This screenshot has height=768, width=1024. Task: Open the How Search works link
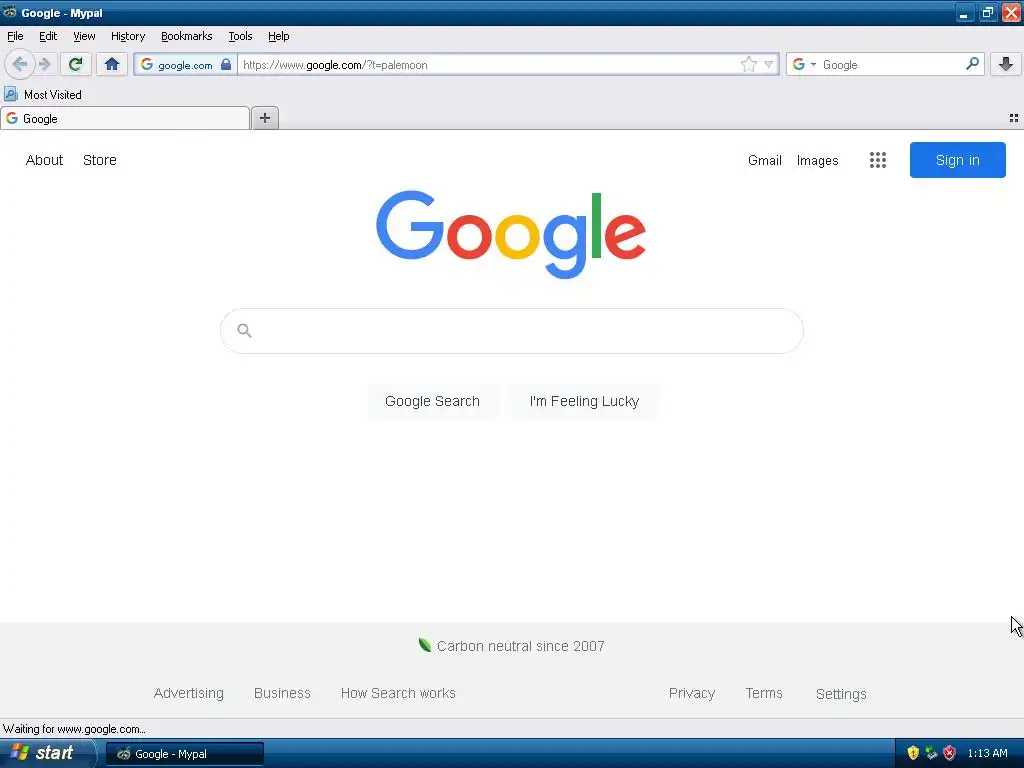398,693
